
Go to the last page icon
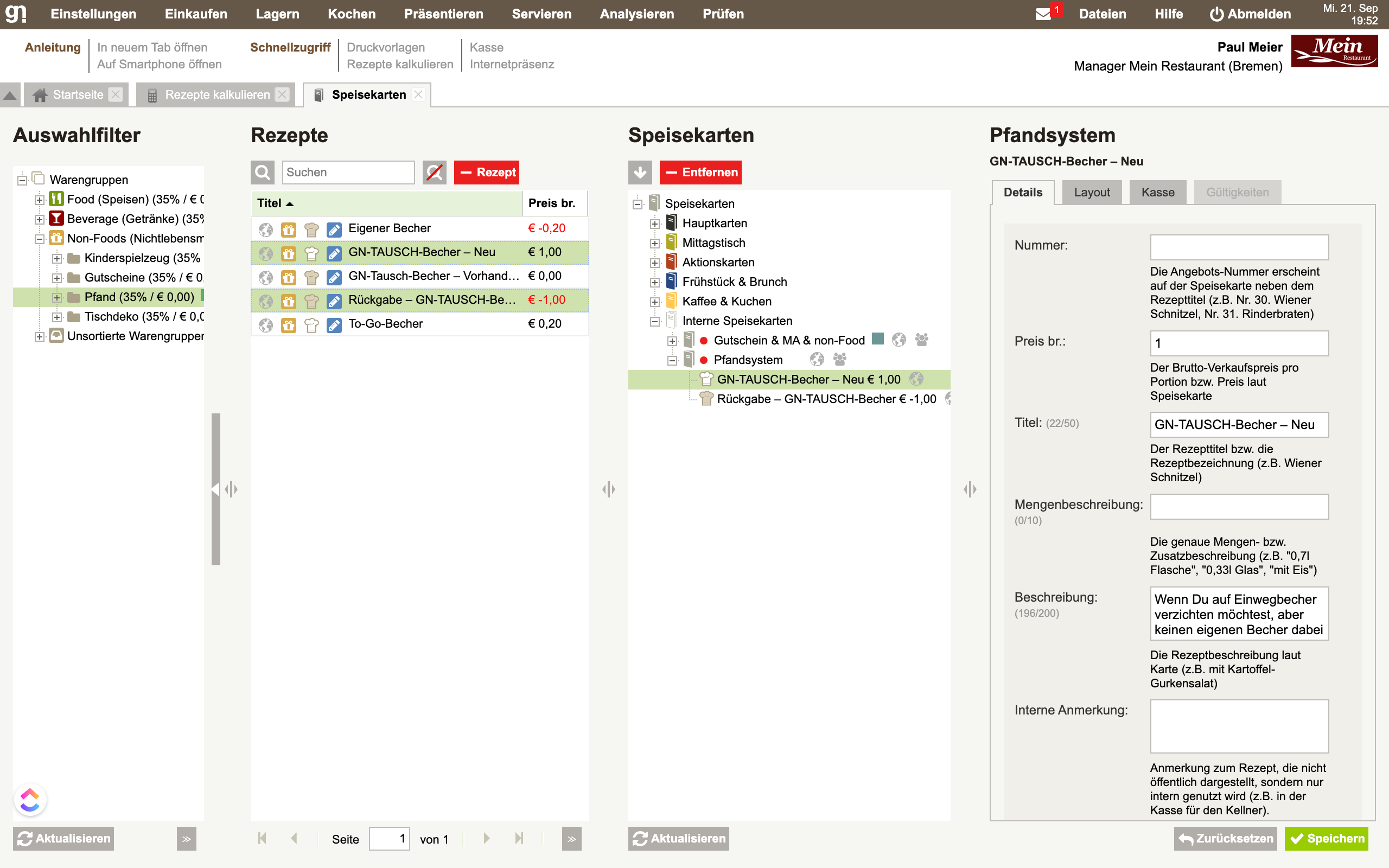pyautogui.click(x=519, y=839)
